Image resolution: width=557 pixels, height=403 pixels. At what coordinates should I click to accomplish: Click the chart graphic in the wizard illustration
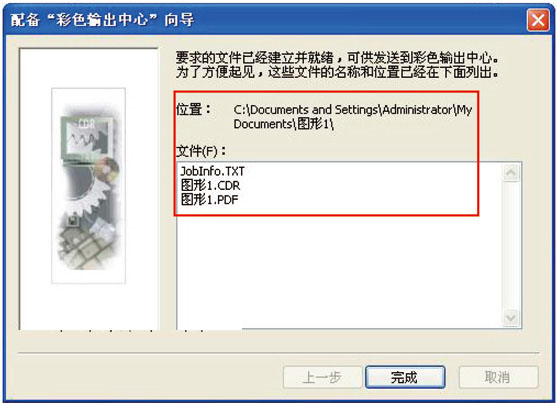(x=88, y=137)
